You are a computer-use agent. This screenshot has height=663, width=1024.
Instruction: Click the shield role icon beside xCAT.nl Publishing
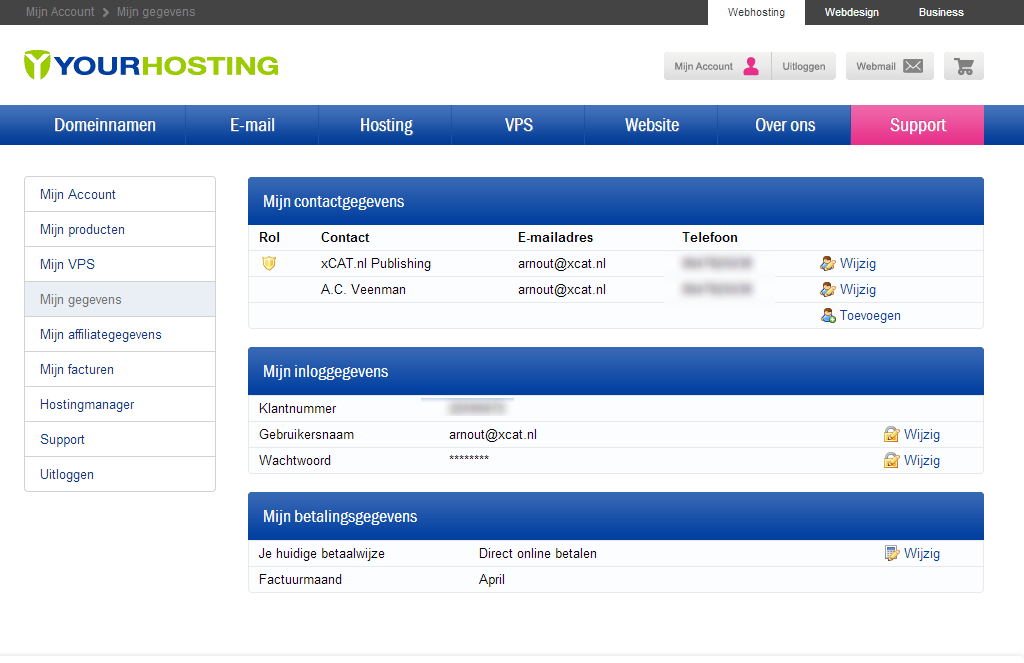[x=268, y=264]
